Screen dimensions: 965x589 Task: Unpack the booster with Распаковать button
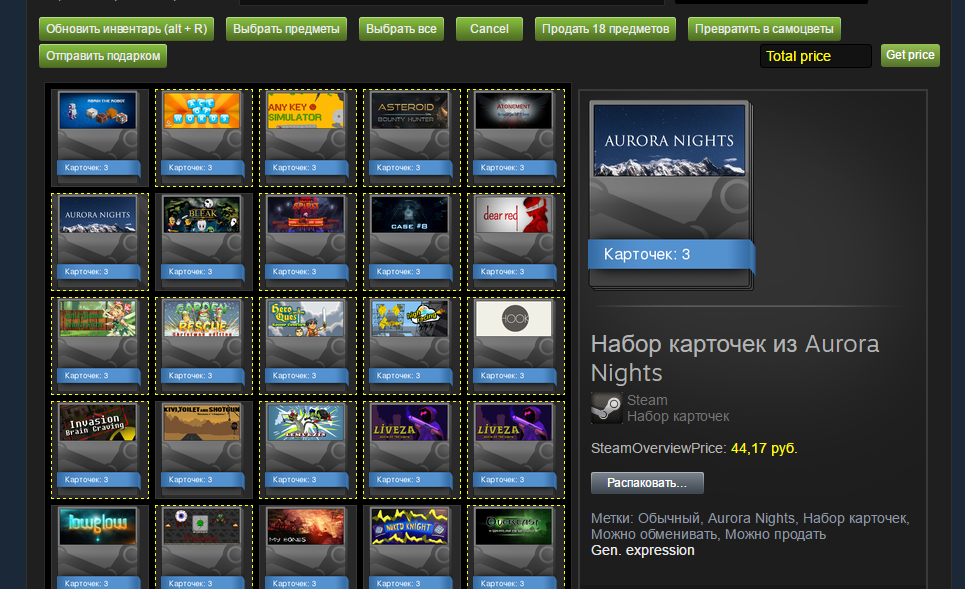tap(647, 483)
